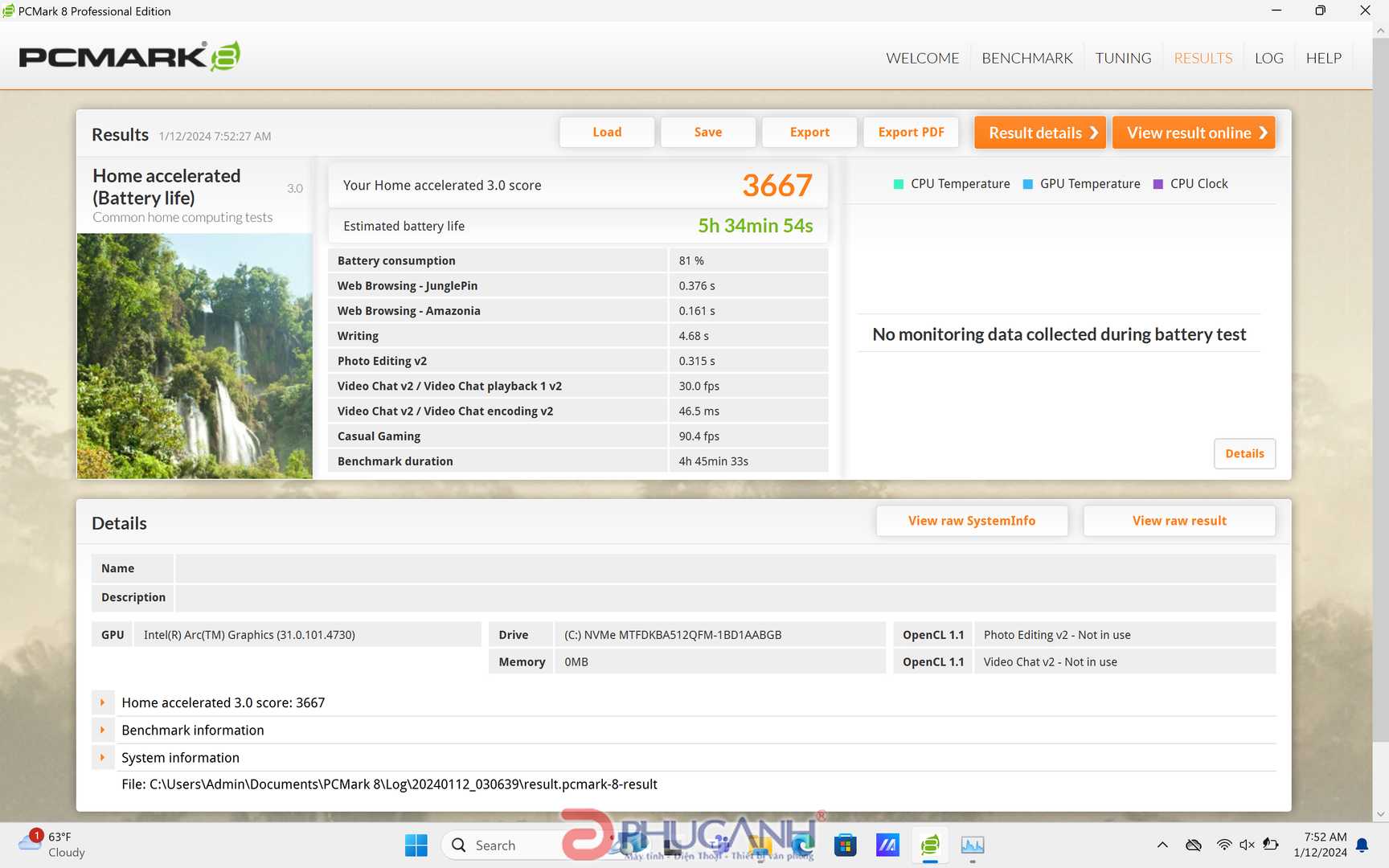This screenshot has height=868, width=1389.
Task: Open the LOG tab
Action: point(1268,58)
